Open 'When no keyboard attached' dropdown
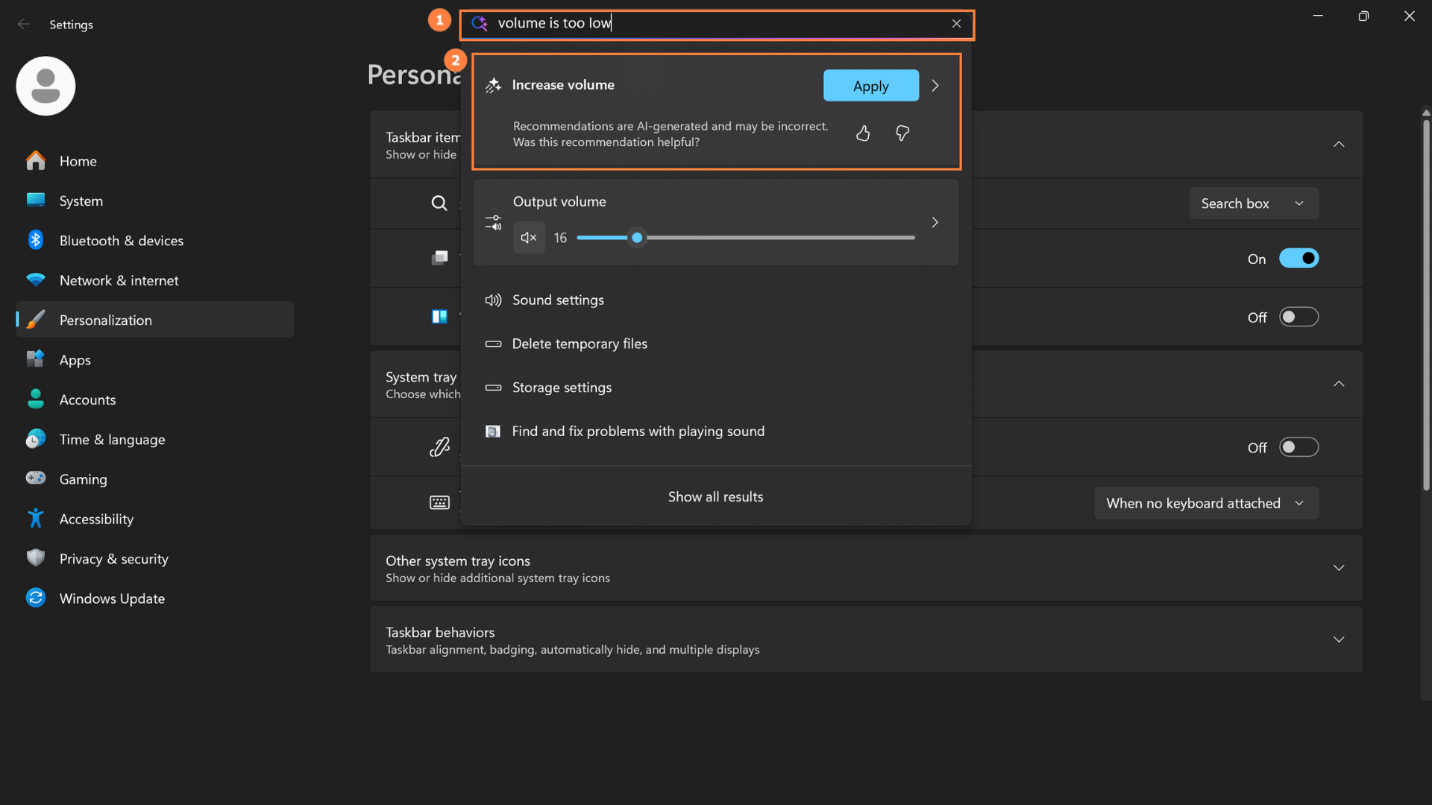 click(1206, 503)
